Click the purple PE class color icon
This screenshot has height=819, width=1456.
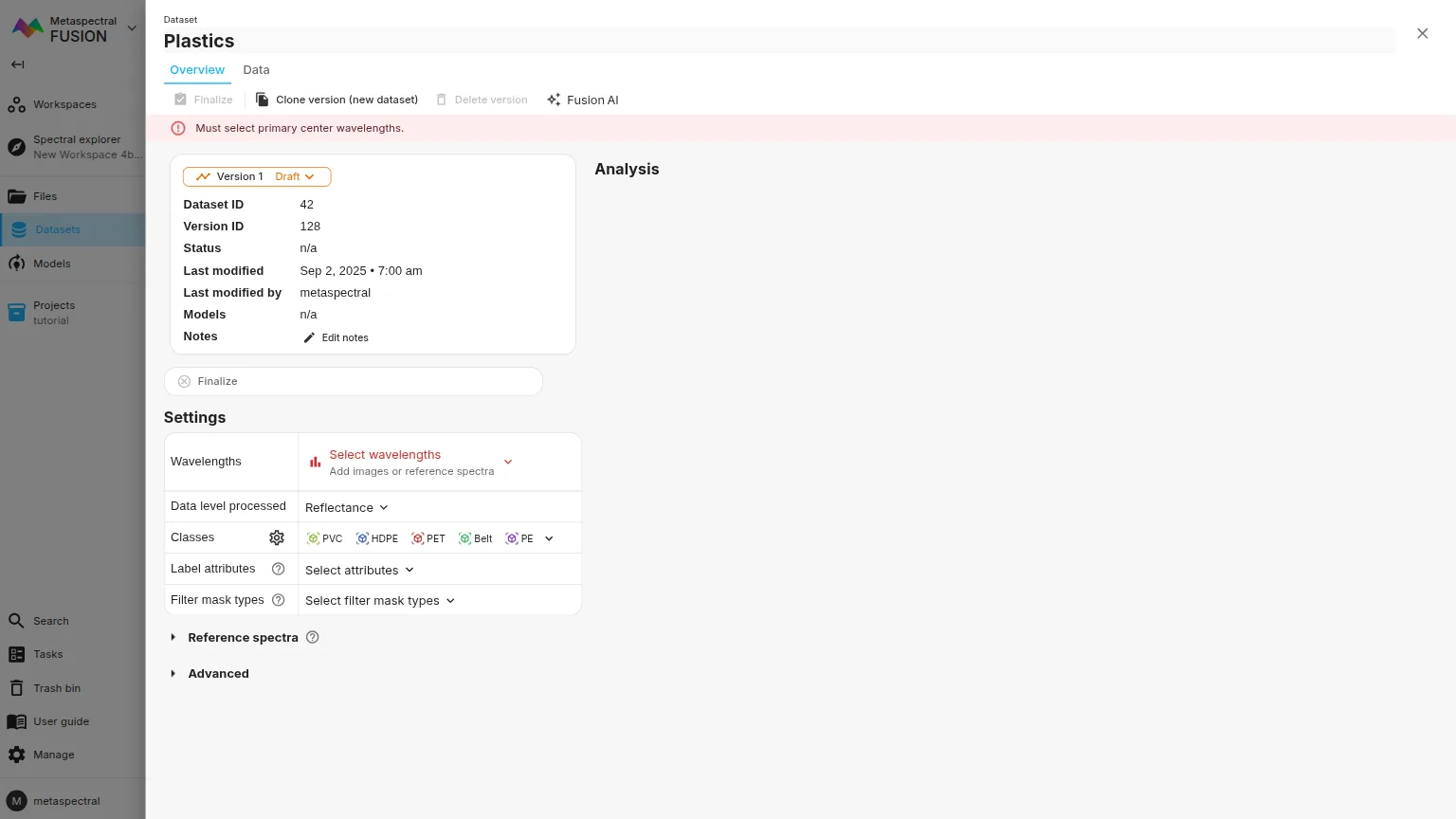[x=512, y=538]
